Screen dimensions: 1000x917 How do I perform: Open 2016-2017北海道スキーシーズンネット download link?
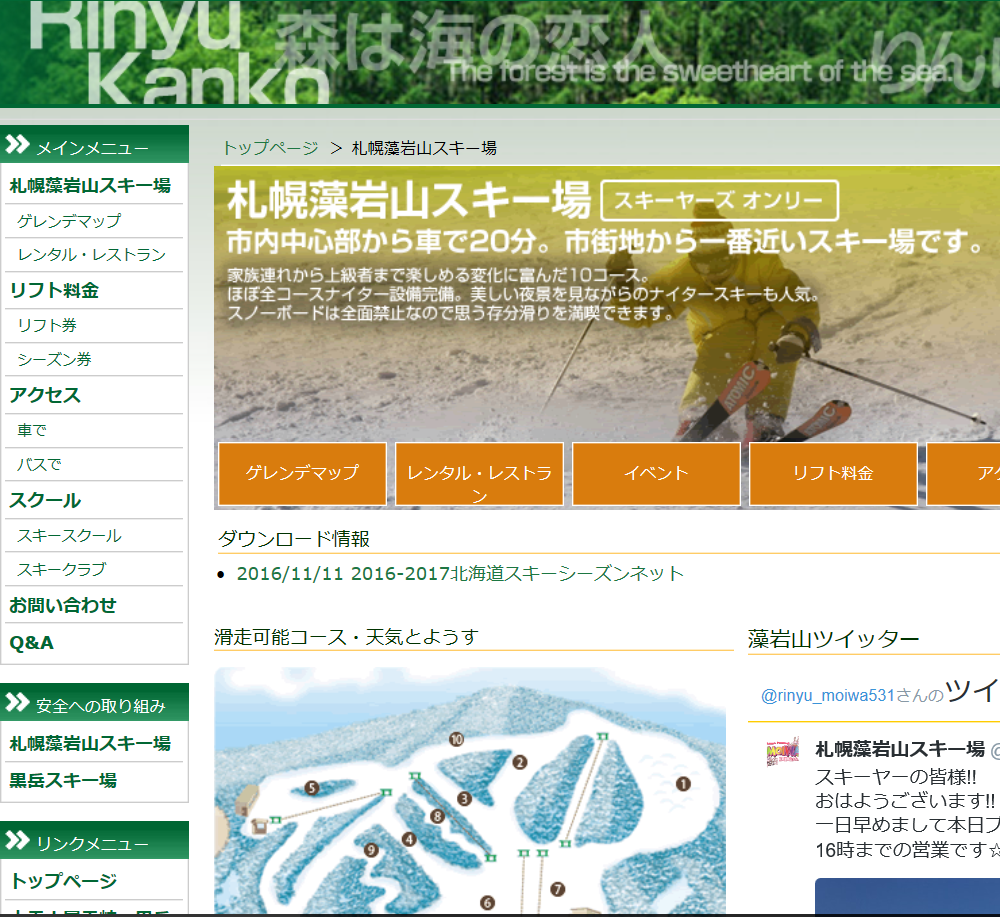pyautogui.click(x=460, y=573)
